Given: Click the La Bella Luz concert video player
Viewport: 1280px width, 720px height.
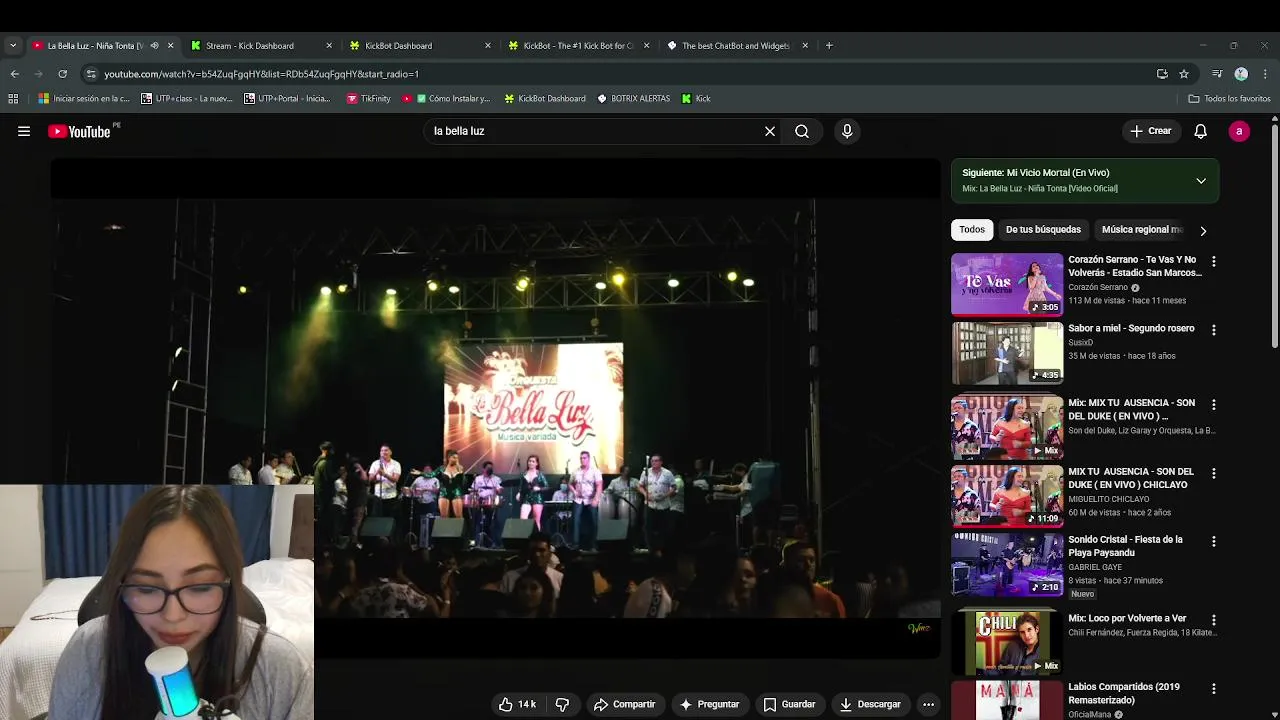Looking at the screenshot, I should coord(496,408).
